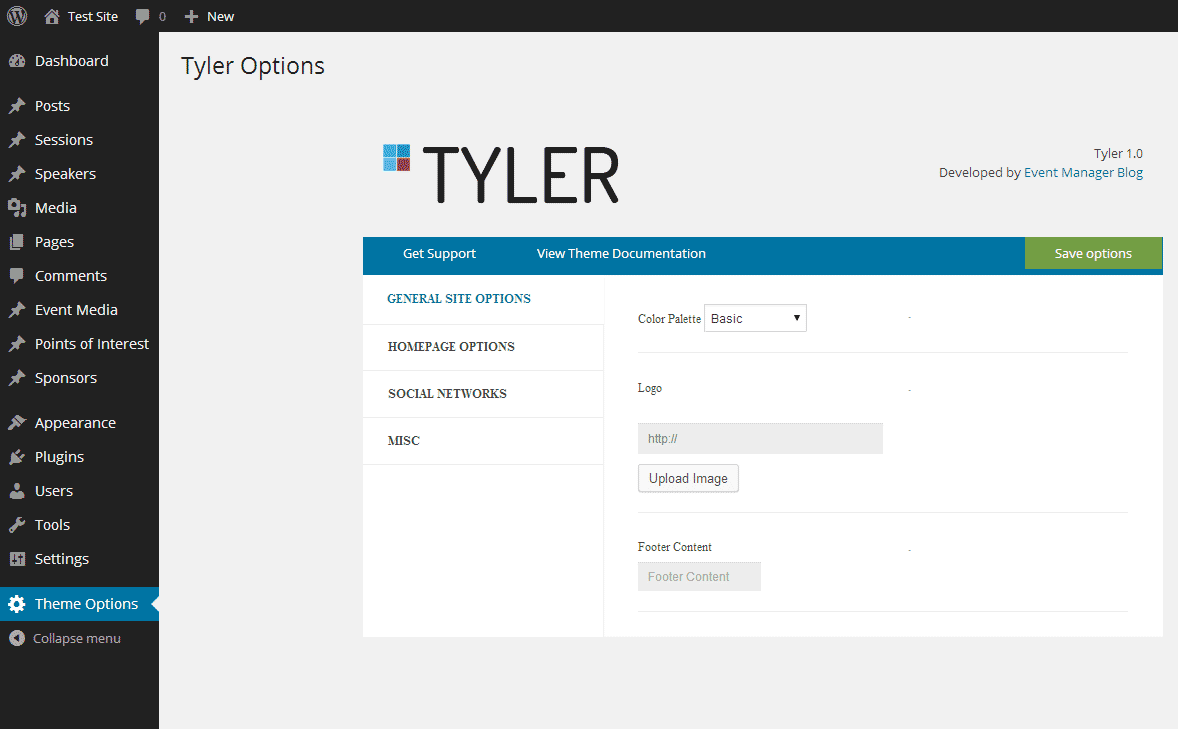Image resolution: width=1178 pixels, height=729 pixels.
Task: Open Points of Interest menu label
Action: tap(92, 343)
